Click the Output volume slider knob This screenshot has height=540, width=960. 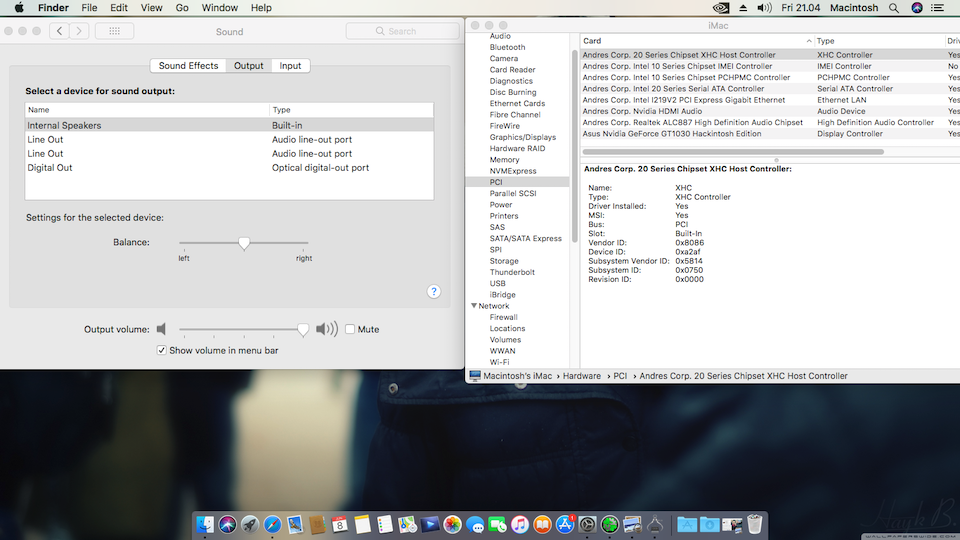click(x=303, y=329)
